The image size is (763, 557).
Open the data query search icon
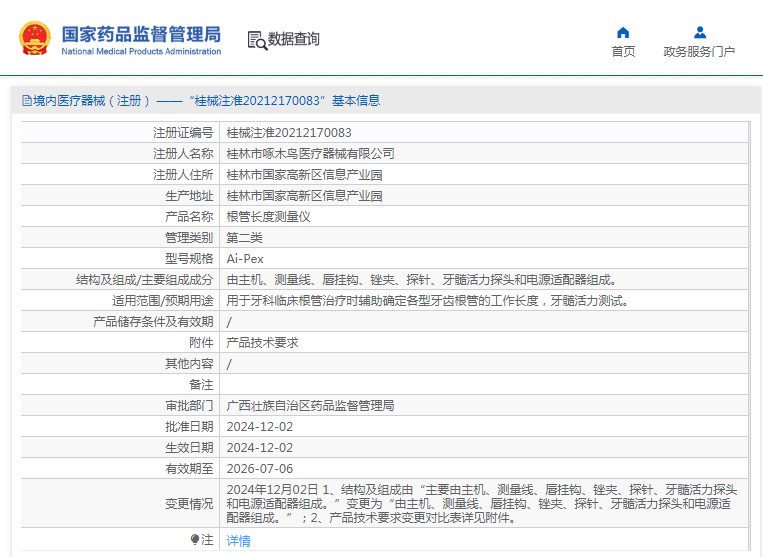pos(257,40)
